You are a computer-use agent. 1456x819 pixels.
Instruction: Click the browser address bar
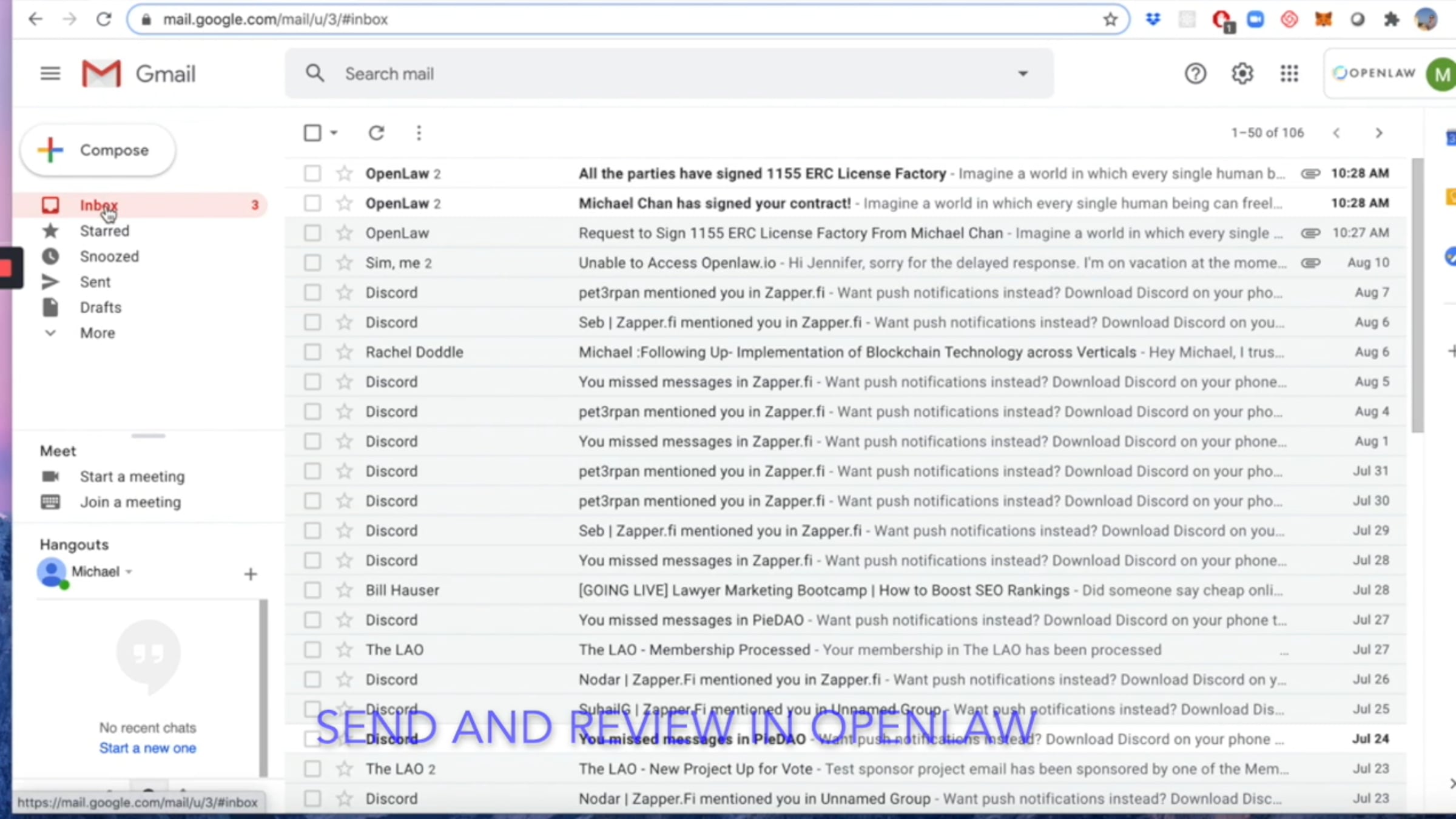point(628,19)
